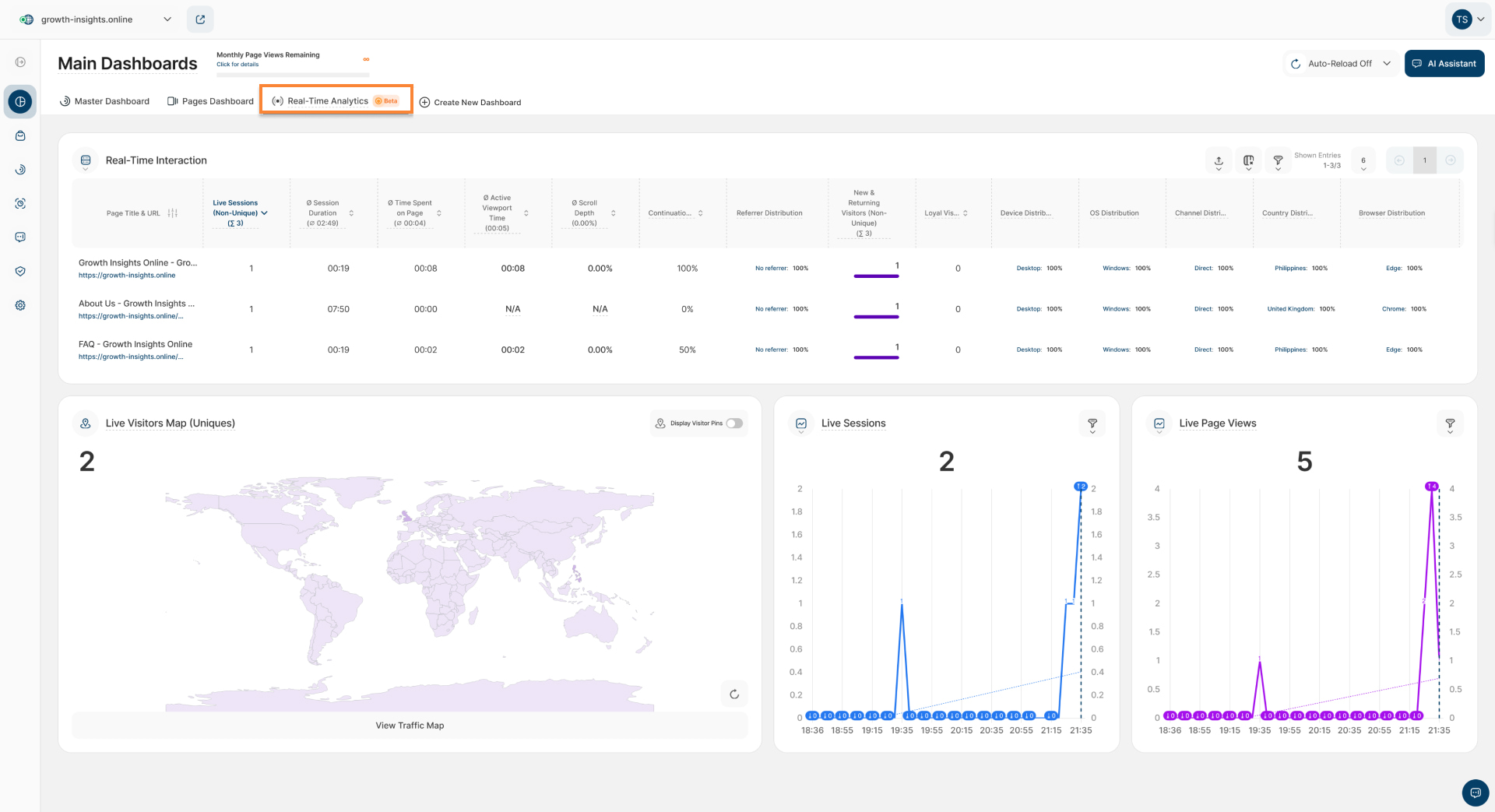Open site in new tab icon
1495x812 pixels.
[200, 19]
